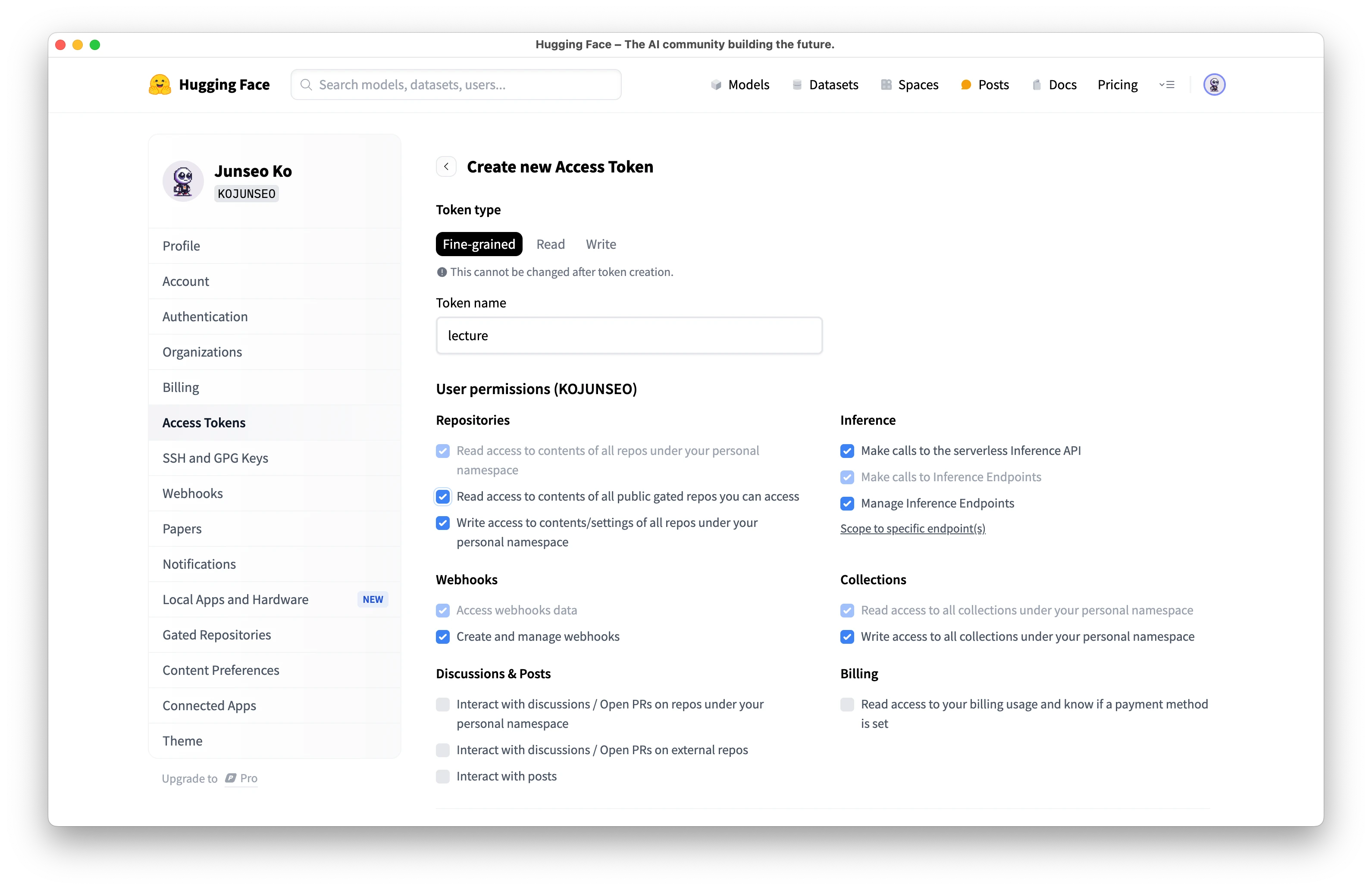Open the Webhooks sidebar item

coord(274,493)
